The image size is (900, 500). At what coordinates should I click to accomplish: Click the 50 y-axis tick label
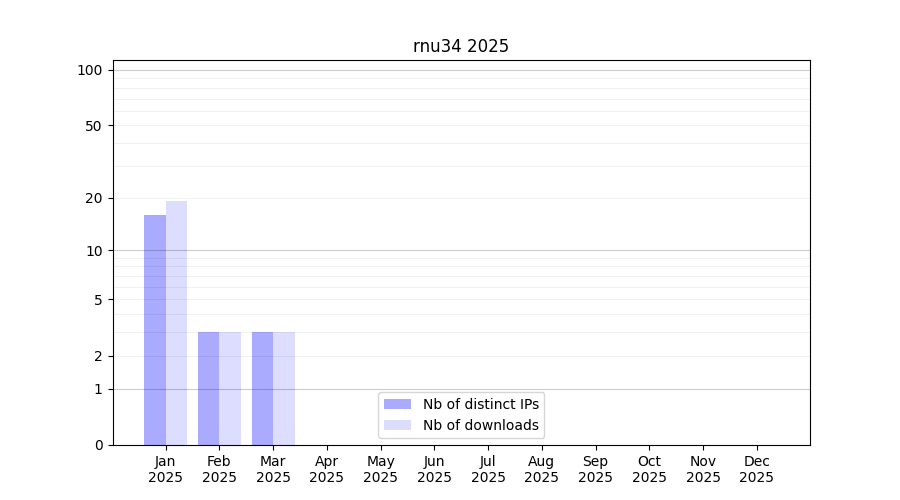click(93, 126)
